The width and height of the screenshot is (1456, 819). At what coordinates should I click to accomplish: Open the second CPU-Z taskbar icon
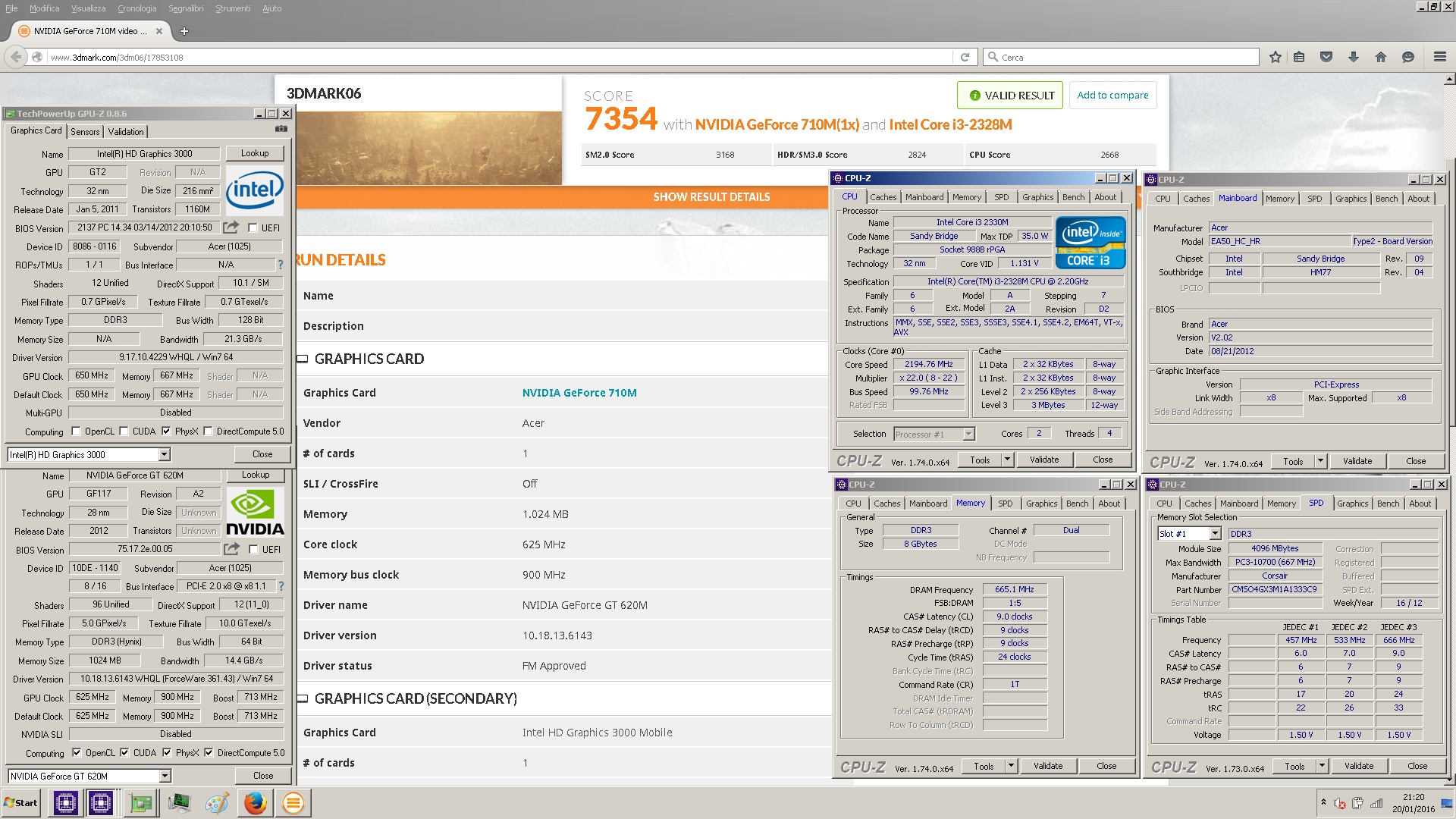coord(101,802)
